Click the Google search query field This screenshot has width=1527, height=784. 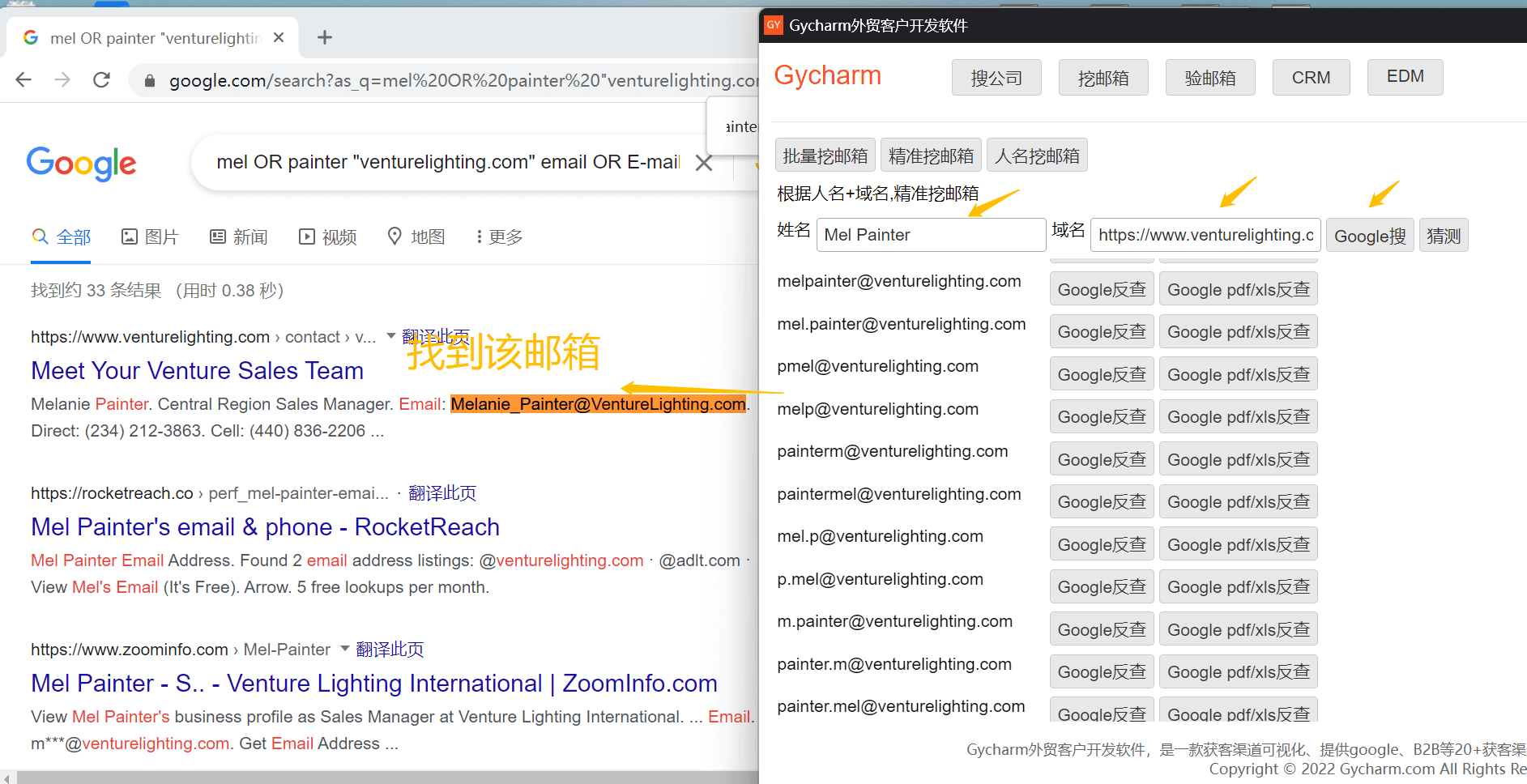click(448, 162)
